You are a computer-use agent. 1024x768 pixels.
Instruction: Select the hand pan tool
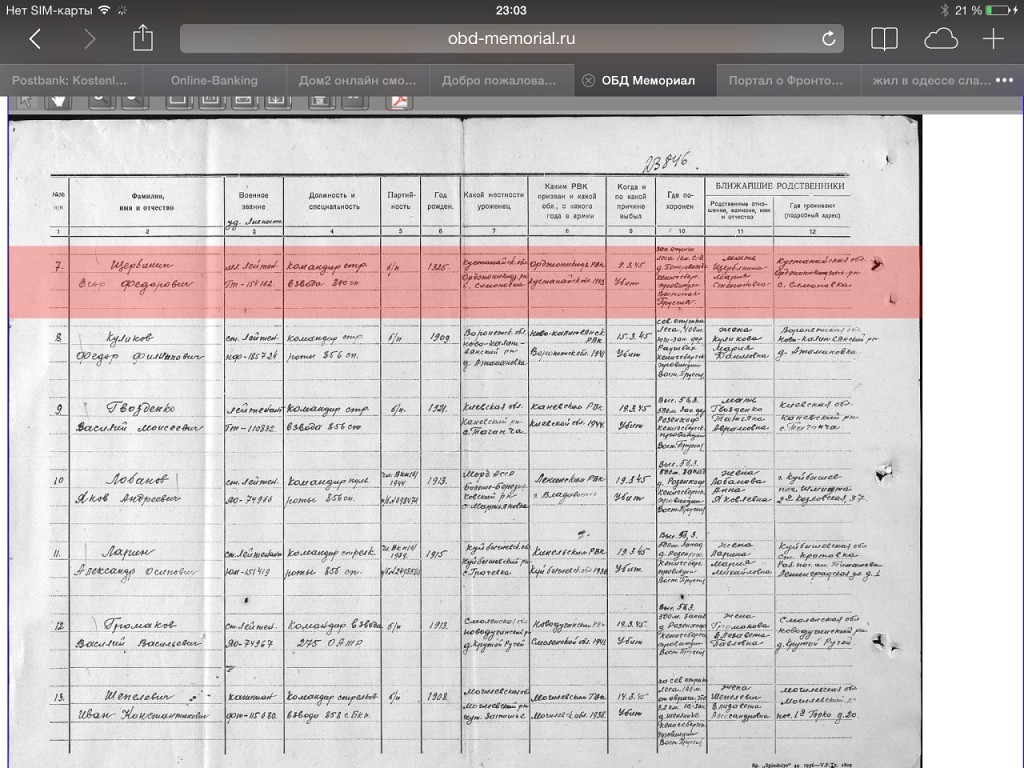pyautogui.click(x=59, y=101)
